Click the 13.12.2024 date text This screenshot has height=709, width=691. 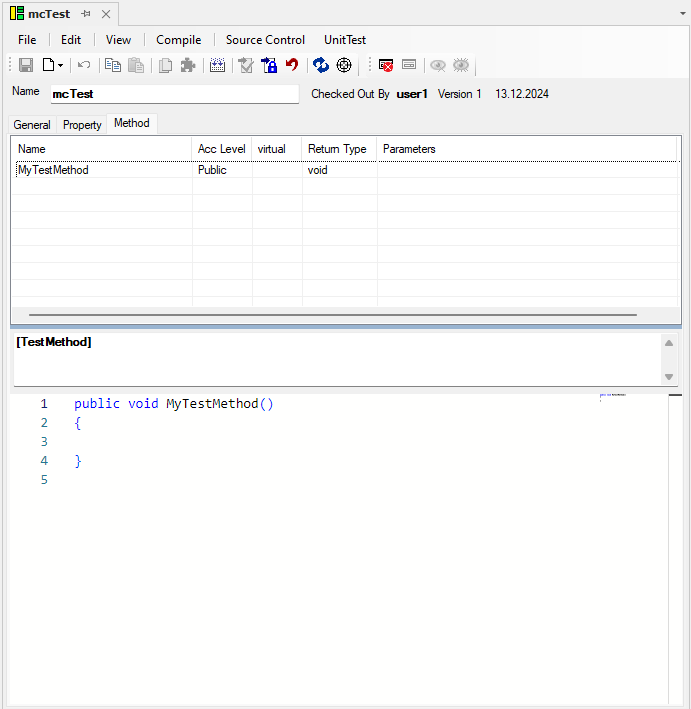[x=522, y=94]
